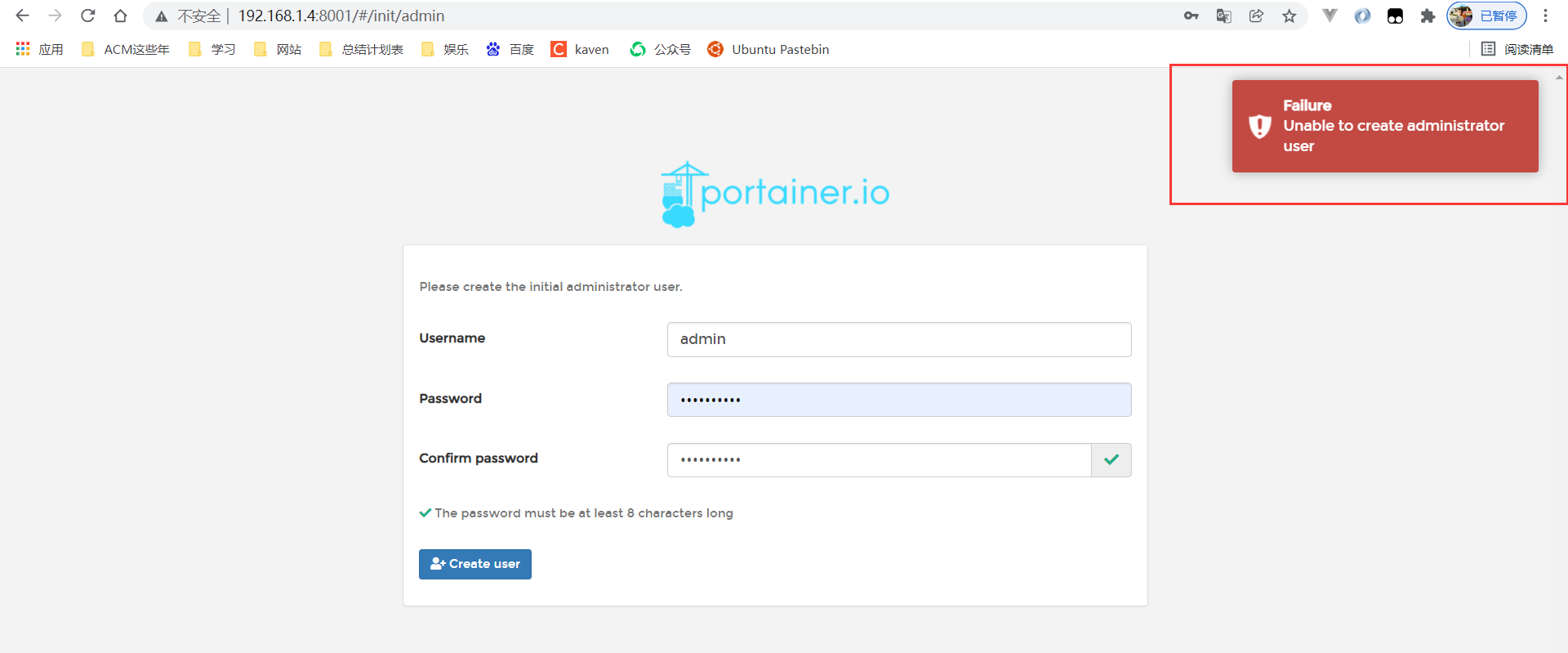Click the 'Please create the initial administrator user.' text
The image size is (1568, 653).
pyautogui.click(x=550, y=287)
